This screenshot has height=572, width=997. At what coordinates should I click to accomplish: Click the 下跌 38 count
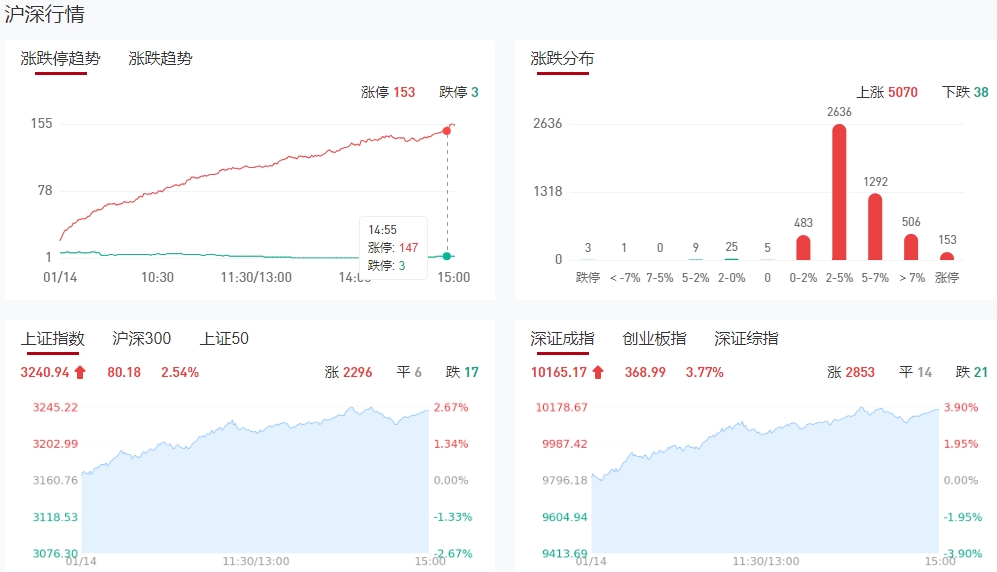point(965,92)
